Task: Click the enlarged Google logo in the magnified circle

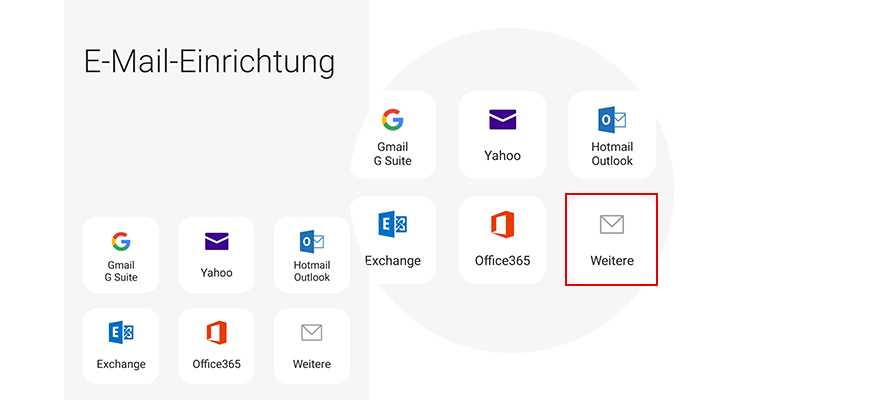Action: point(392,120)
